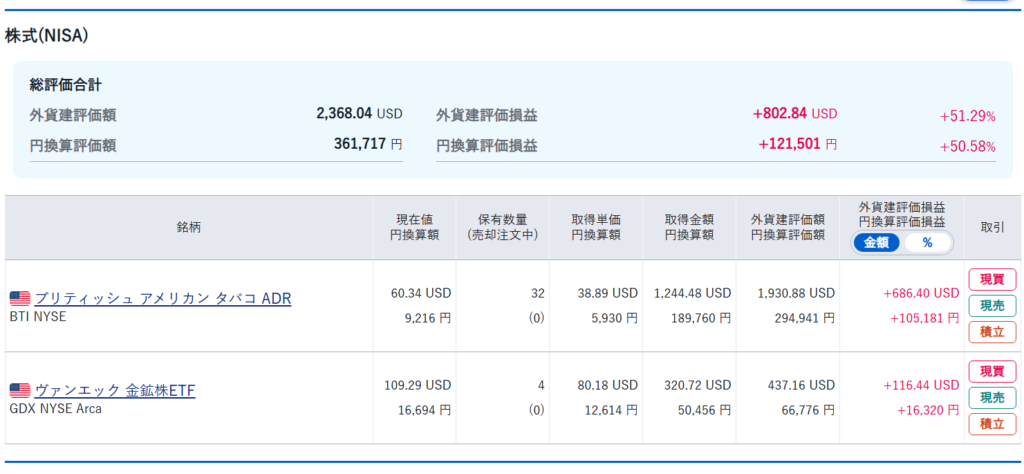1024x474 pixels.
Task: Click the US flag beside ヴァンエック 金鉱株ETF
Action: tap(19, 391)
